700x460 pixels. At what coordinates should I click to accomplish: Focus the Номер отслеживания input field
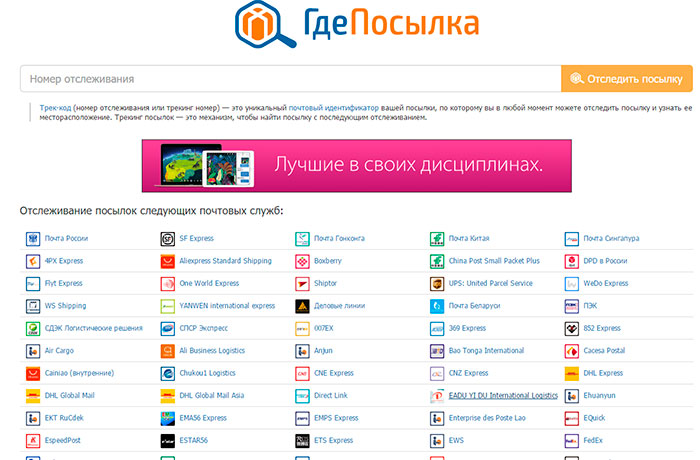click(x=290, y=78)
